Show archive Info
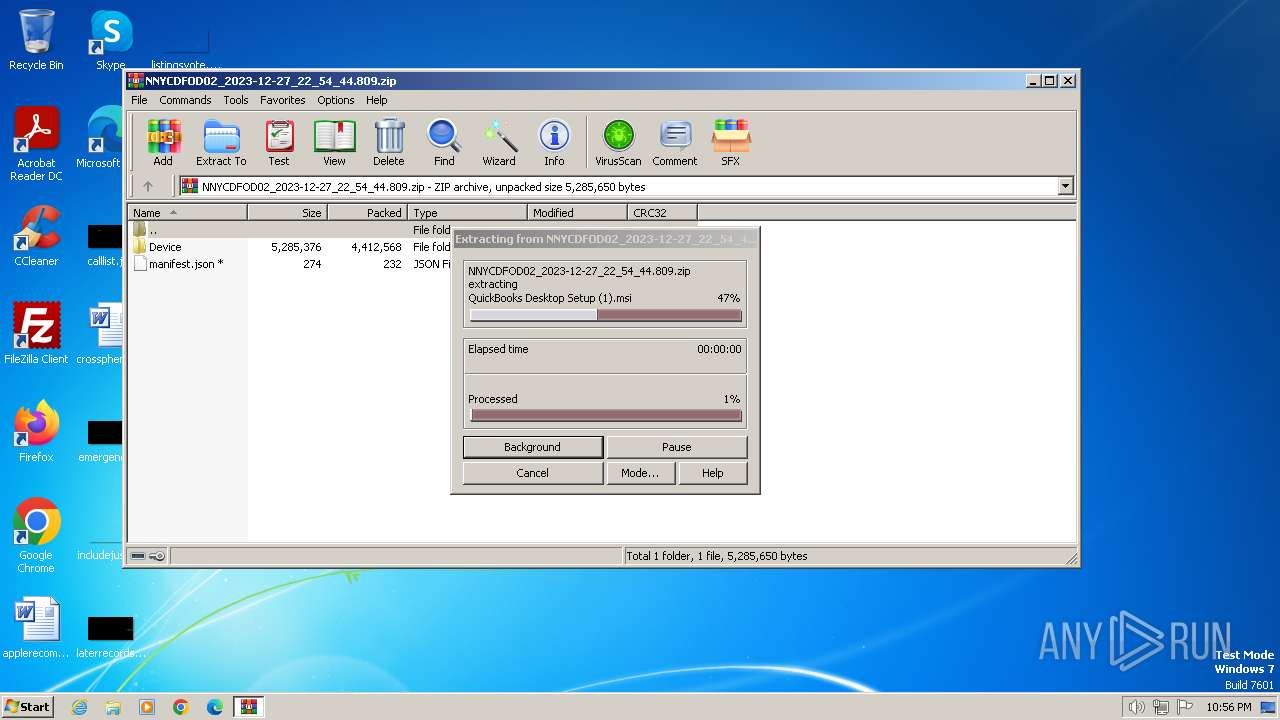This screenshot has width=1280, height=720. [554, 142]
